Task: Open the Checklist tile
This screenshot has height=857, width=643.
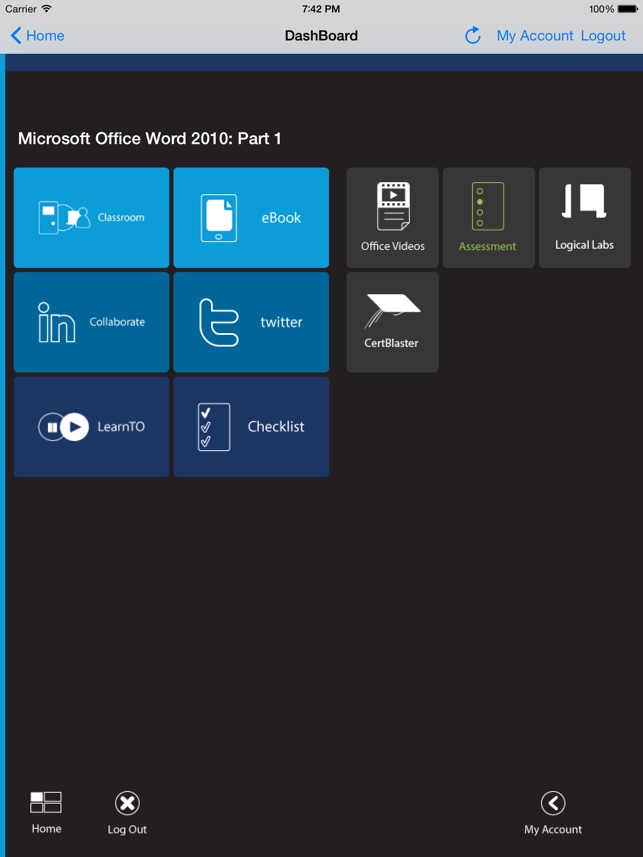Action: [251, 427]
